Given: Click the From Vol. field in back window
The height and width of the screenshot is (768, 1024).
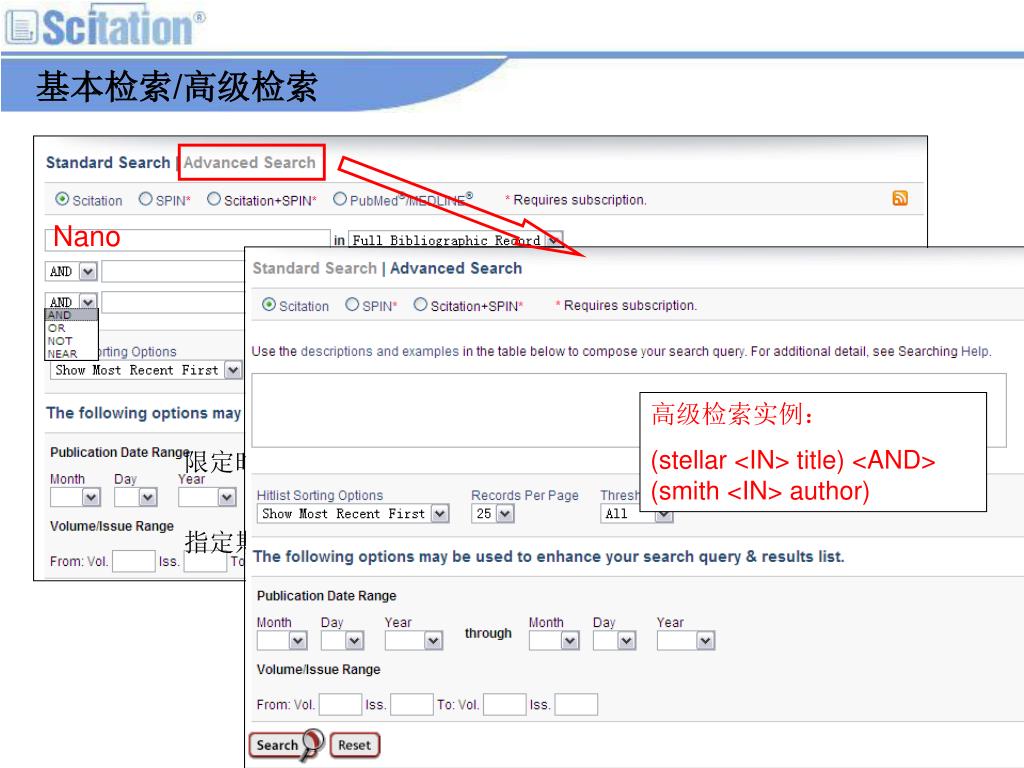Looking at the screenshot, I should [x=133, y=561].
